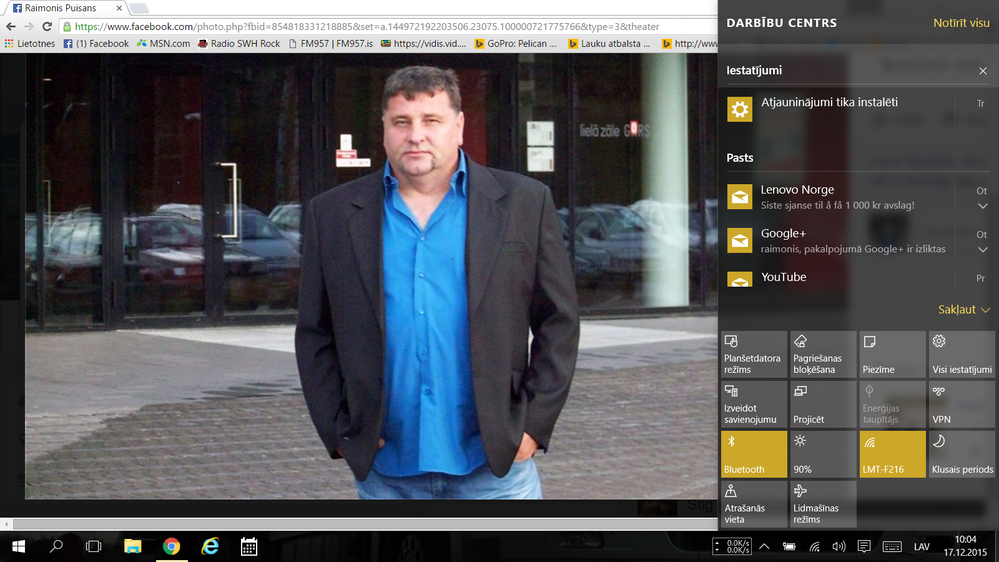Screen dimensions: 999x562
Task: Open File Explorer from the taskbar
Action: (x=133, y=546)
